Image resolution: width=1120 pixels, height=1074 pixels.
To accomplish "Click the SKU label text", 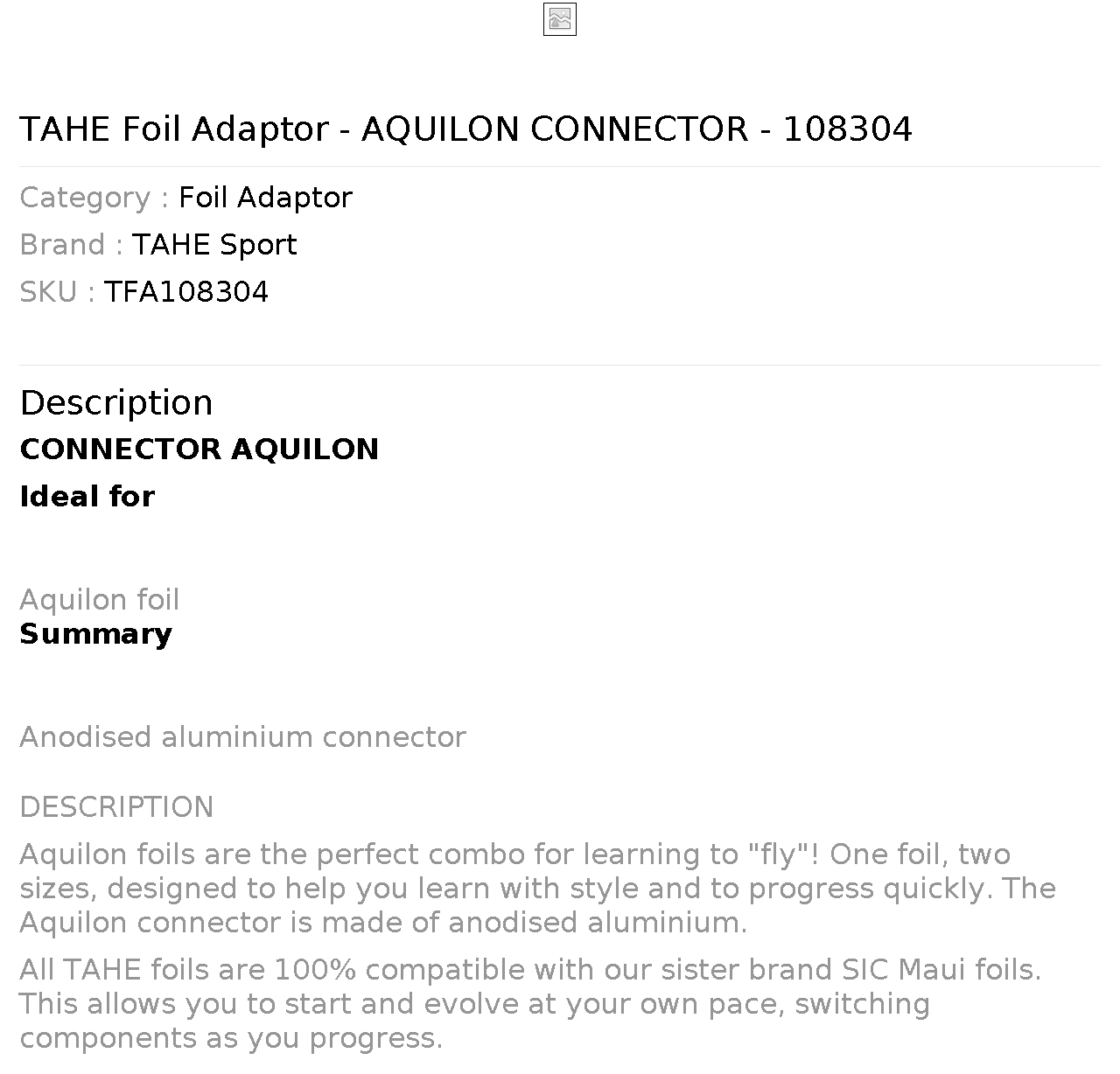I will coord(58,292).
